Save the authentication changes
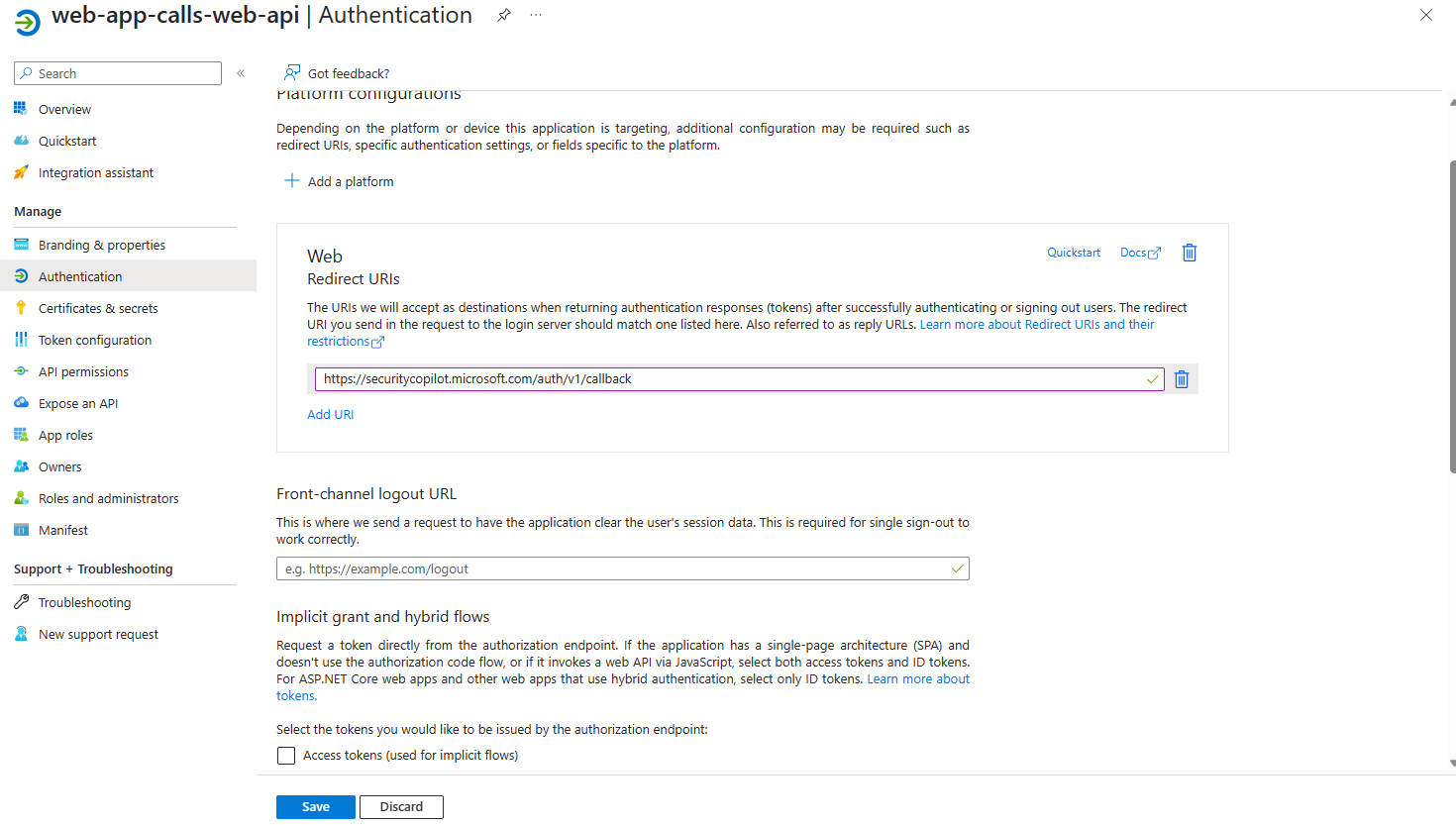 (x=315, y=806)
